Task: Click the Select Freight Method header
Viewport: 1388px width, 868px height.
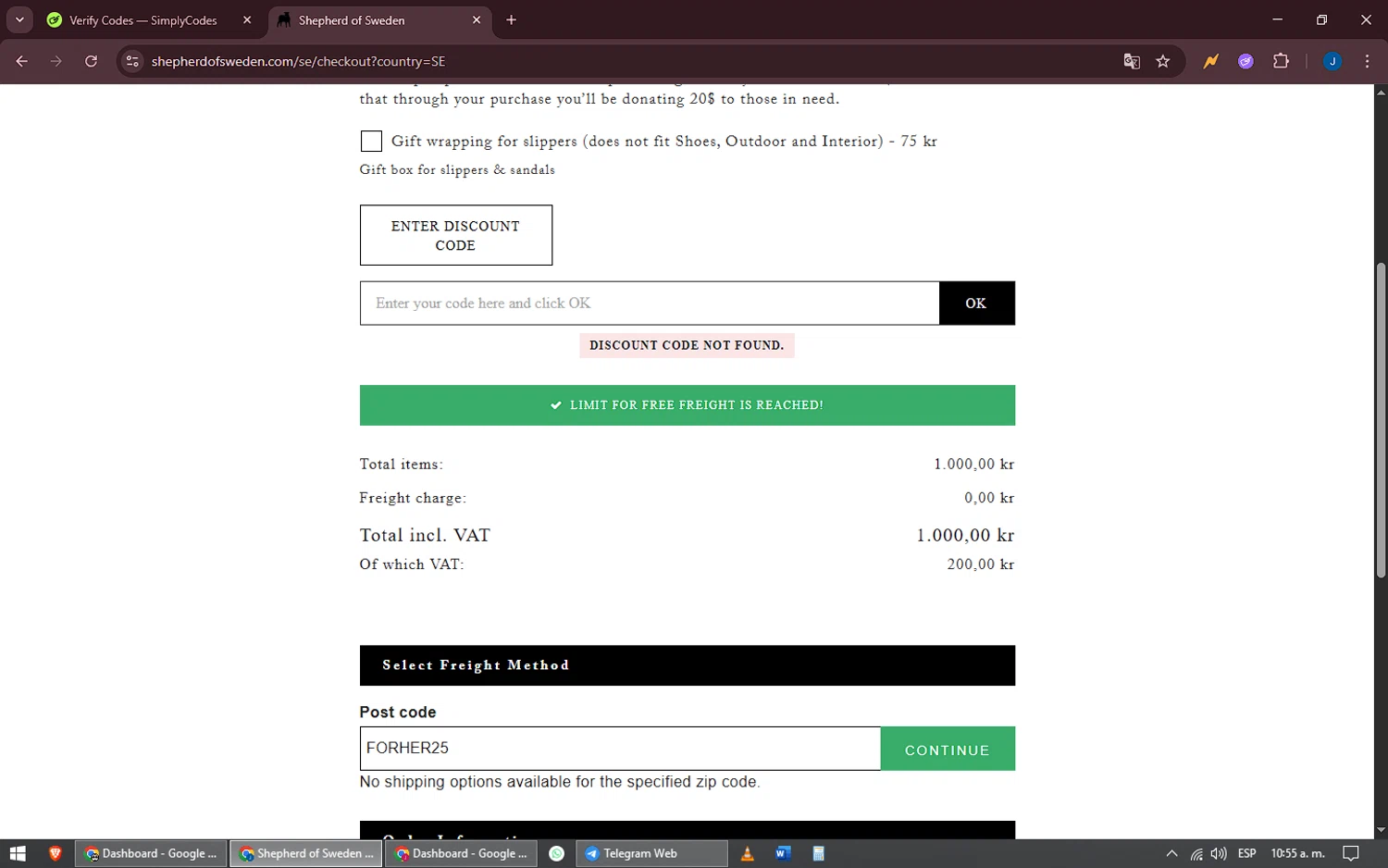Action: click(687, 665)
